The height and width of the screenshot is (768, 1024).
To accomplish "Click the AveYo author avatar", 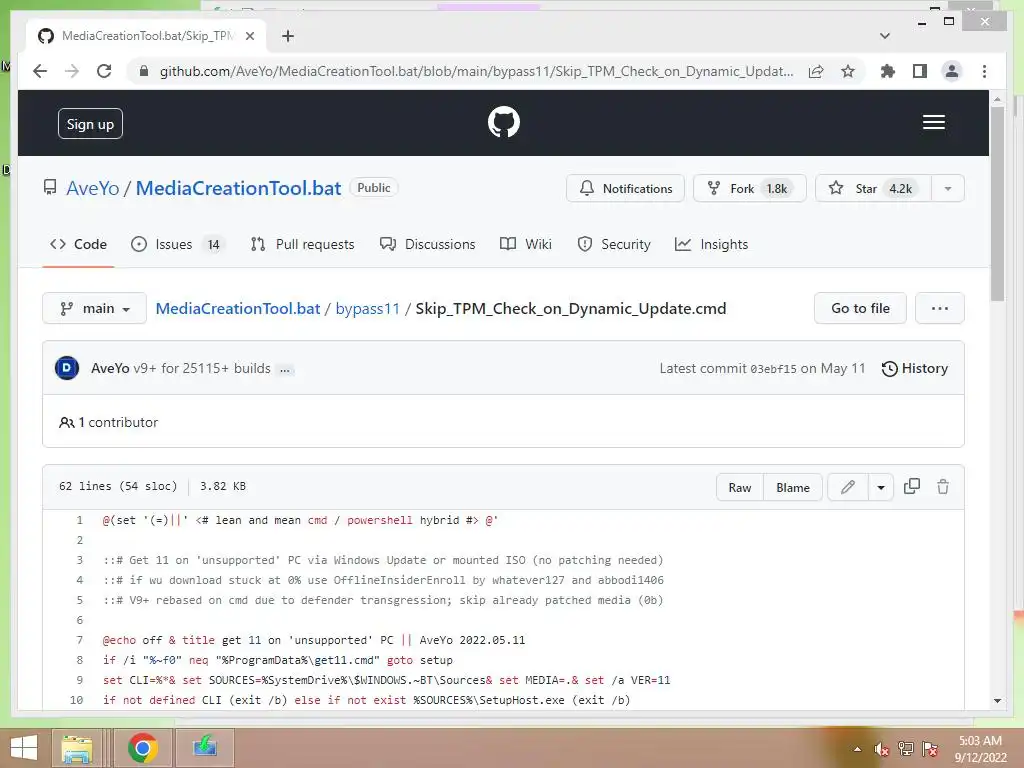I will [x=67, y=368].
